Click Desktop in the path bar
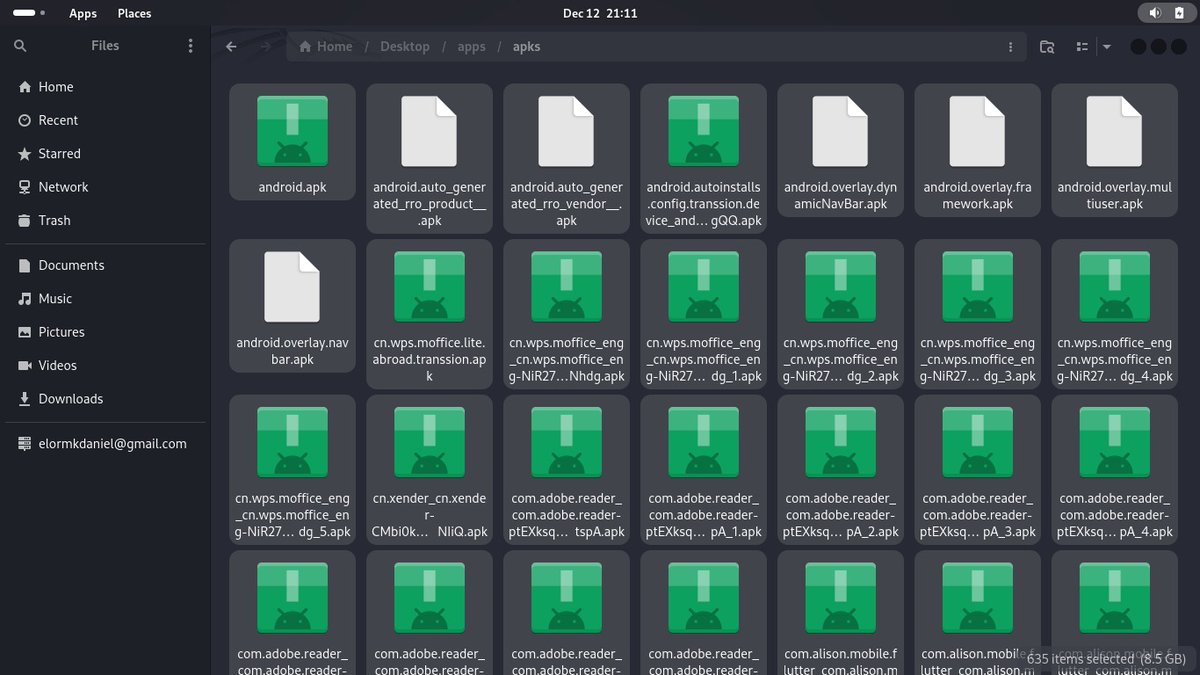 [x=405, y=46]
